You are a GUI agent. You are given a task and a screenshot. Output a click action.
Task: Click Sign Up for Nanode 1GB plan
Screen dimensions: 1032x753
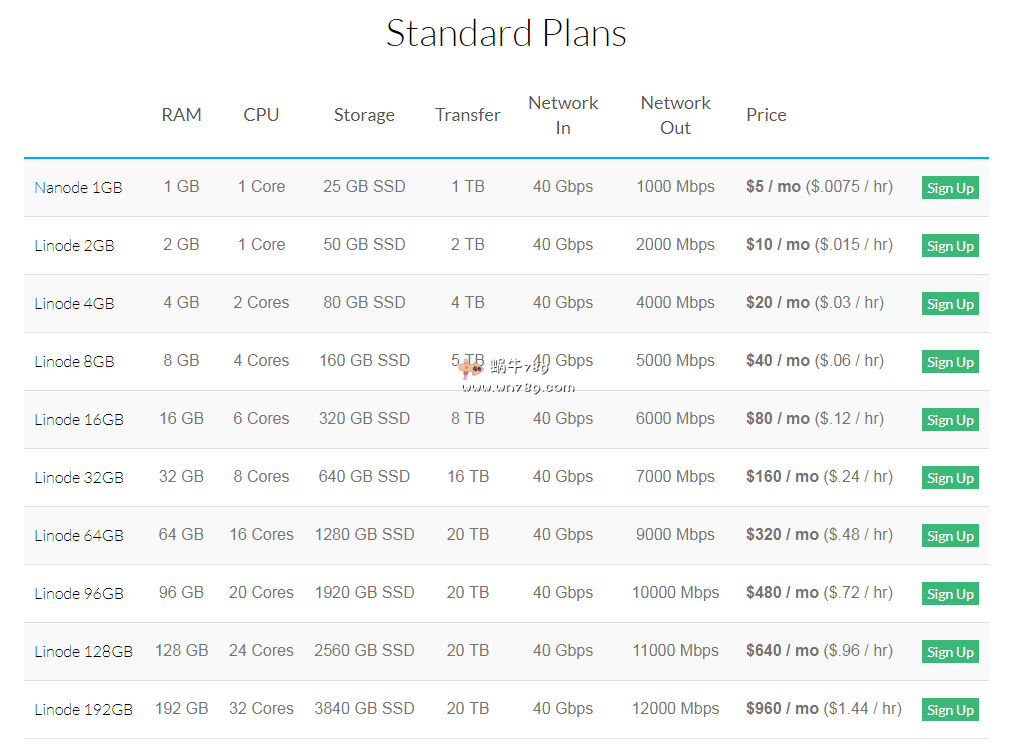949,188
